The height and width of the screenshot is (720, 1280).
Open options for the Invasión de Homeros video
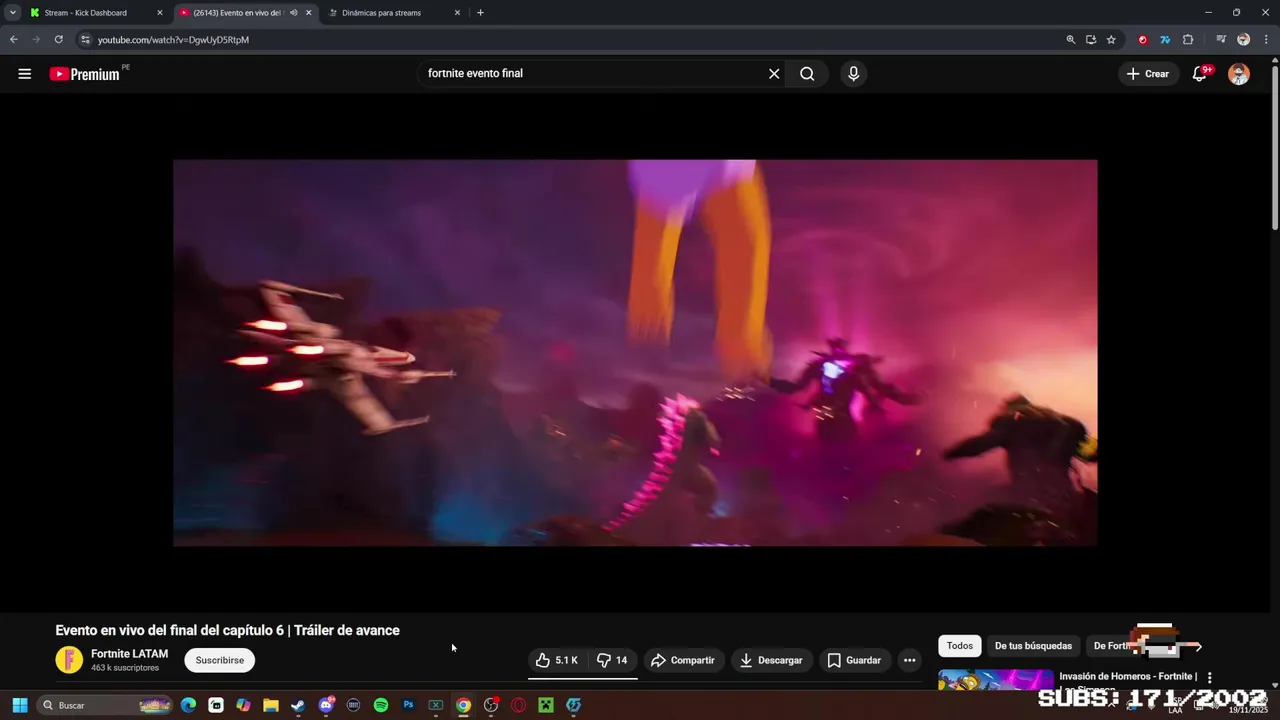[x=1209, y=677]
